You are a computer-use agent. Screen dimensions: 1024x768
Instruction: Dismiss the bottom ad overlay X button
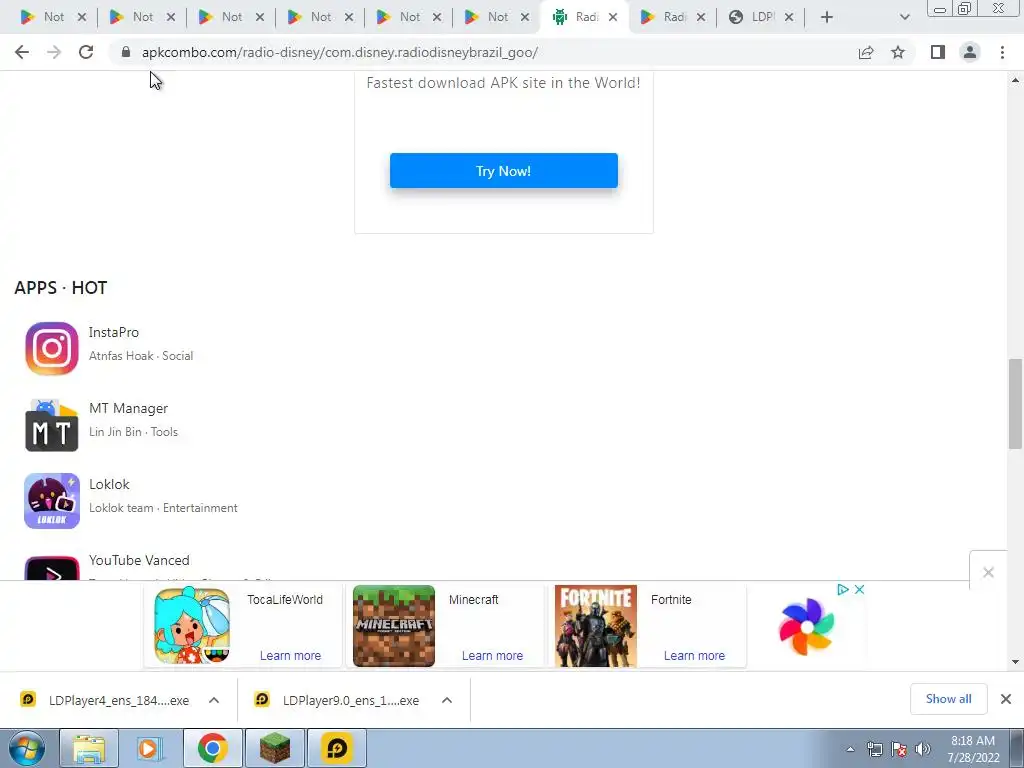pyautogui.click(x=988, y=572)
